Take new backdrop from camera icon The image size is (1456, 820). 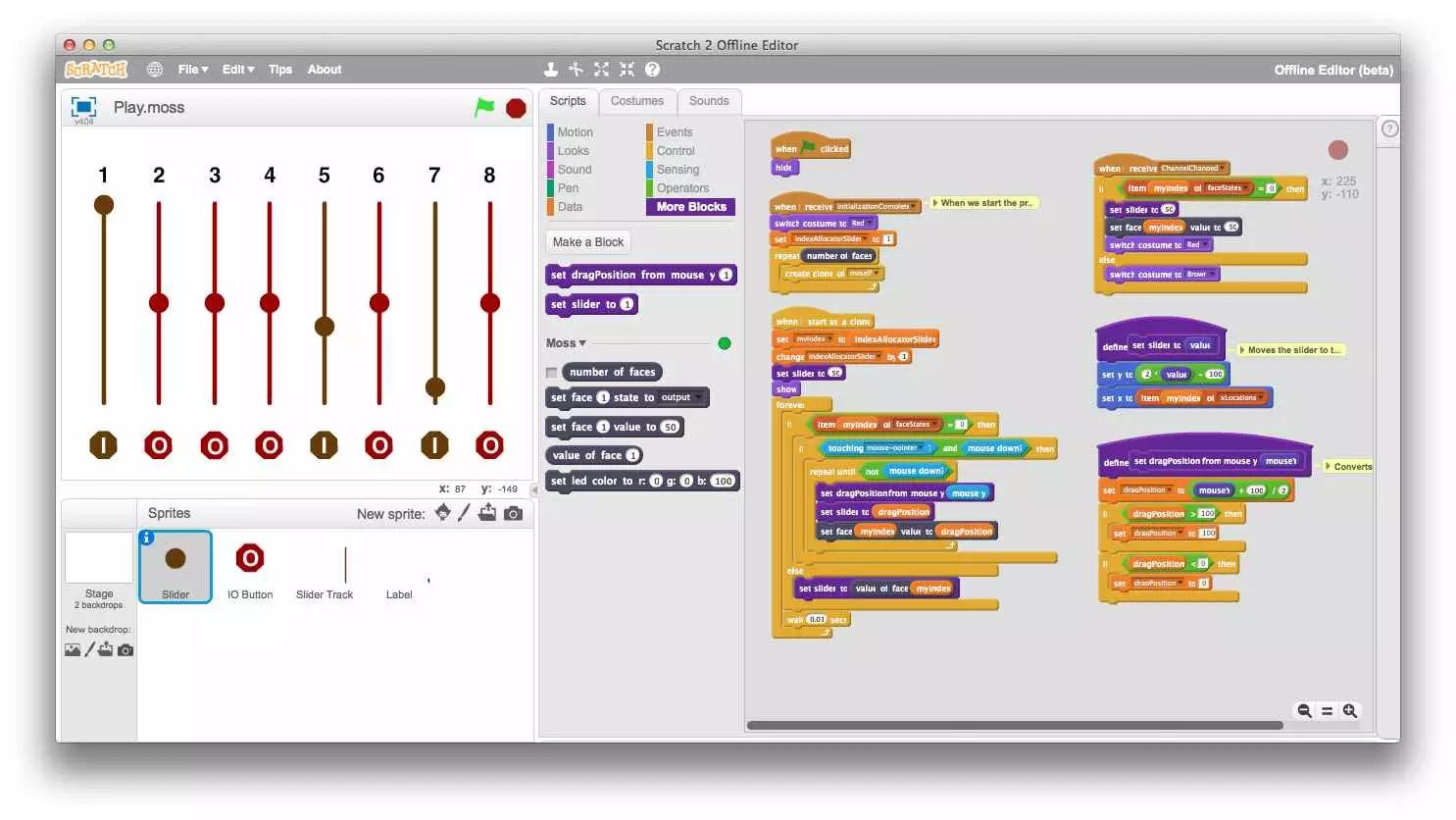pos(126,649)
